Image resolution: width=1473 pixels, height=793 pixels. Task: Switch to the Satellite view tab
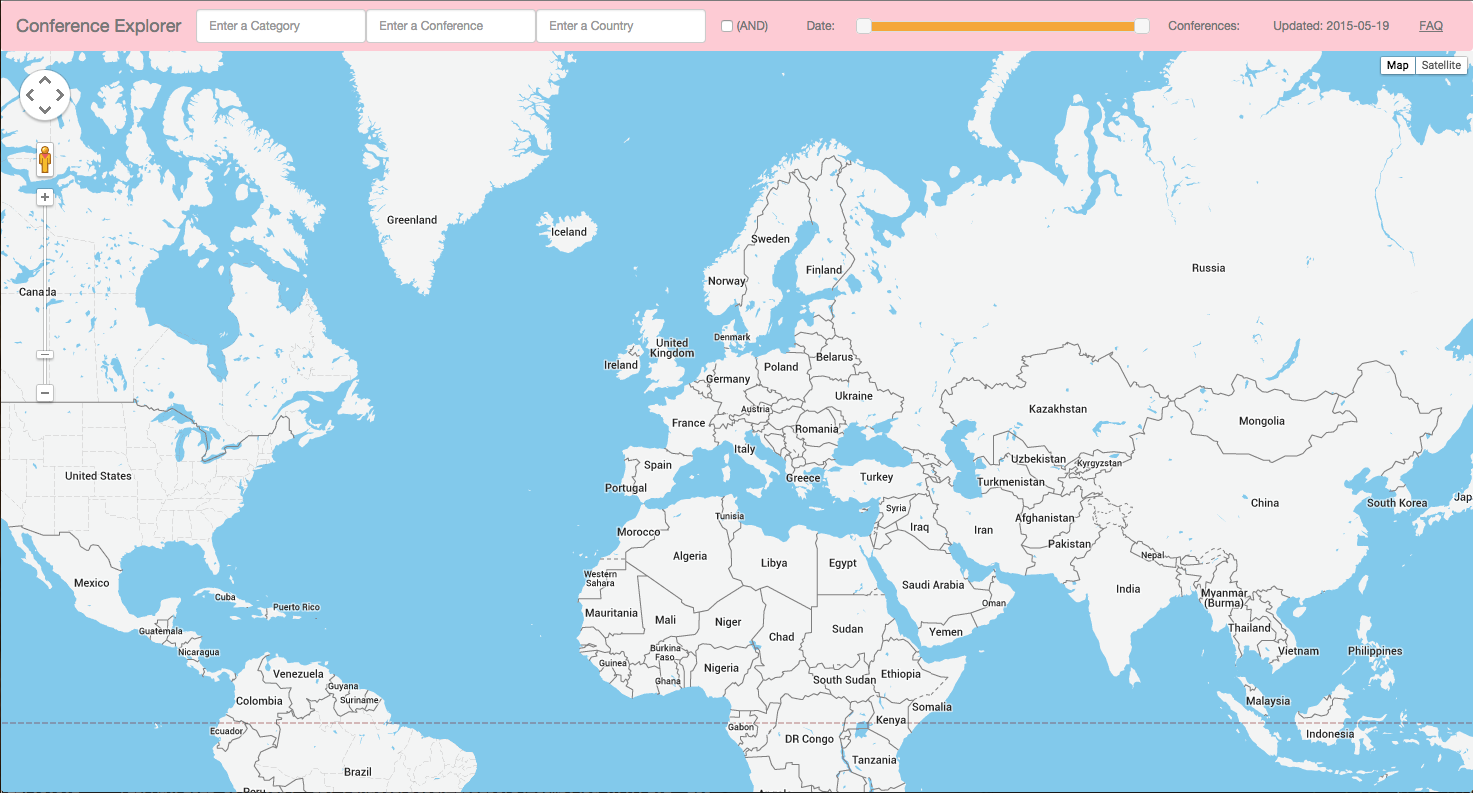(x=1441, y=65)
